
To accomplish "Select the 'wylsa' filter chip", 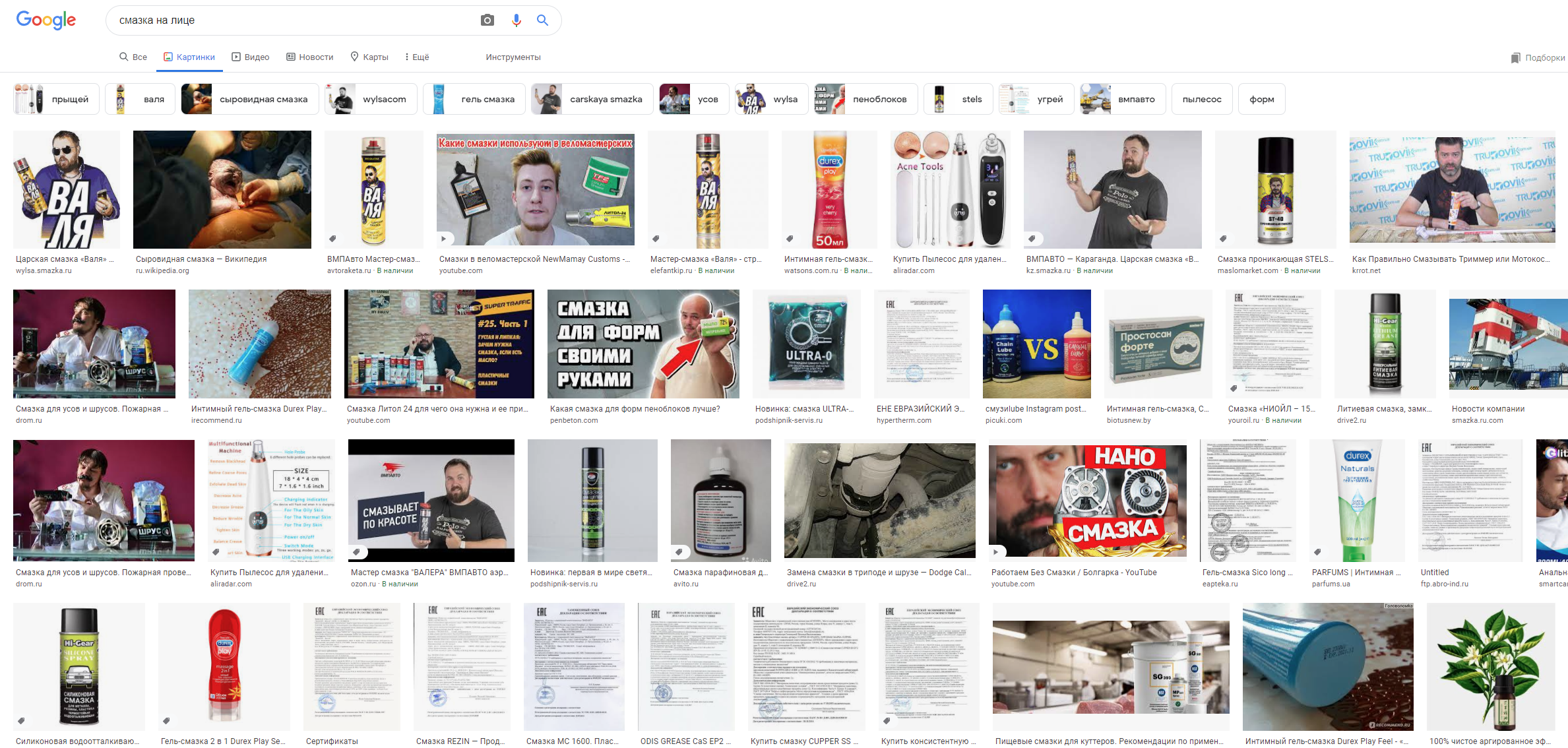I will [x=771, y=99].
